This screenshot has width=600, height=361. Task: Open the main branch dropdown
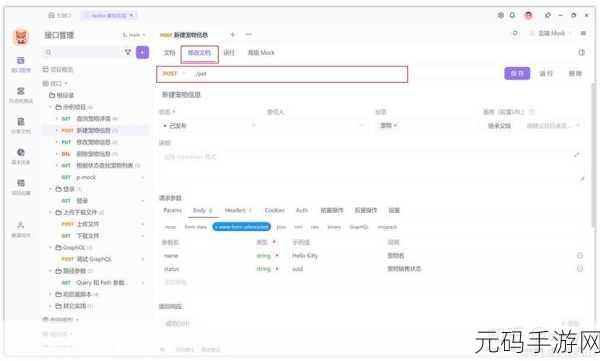[x=134, y=35]
